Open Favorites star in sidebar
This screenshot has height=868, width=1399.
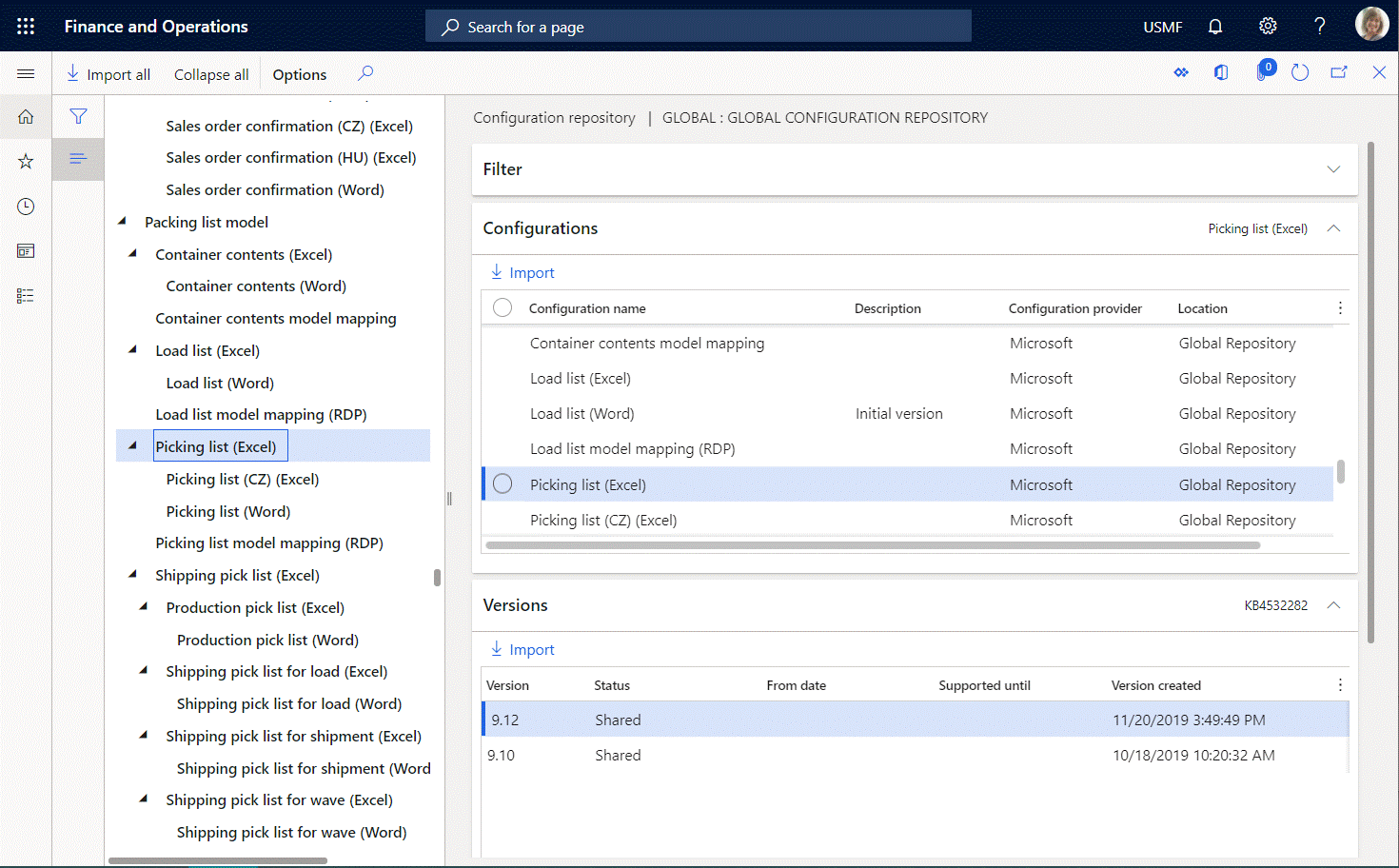click(26, 162)
